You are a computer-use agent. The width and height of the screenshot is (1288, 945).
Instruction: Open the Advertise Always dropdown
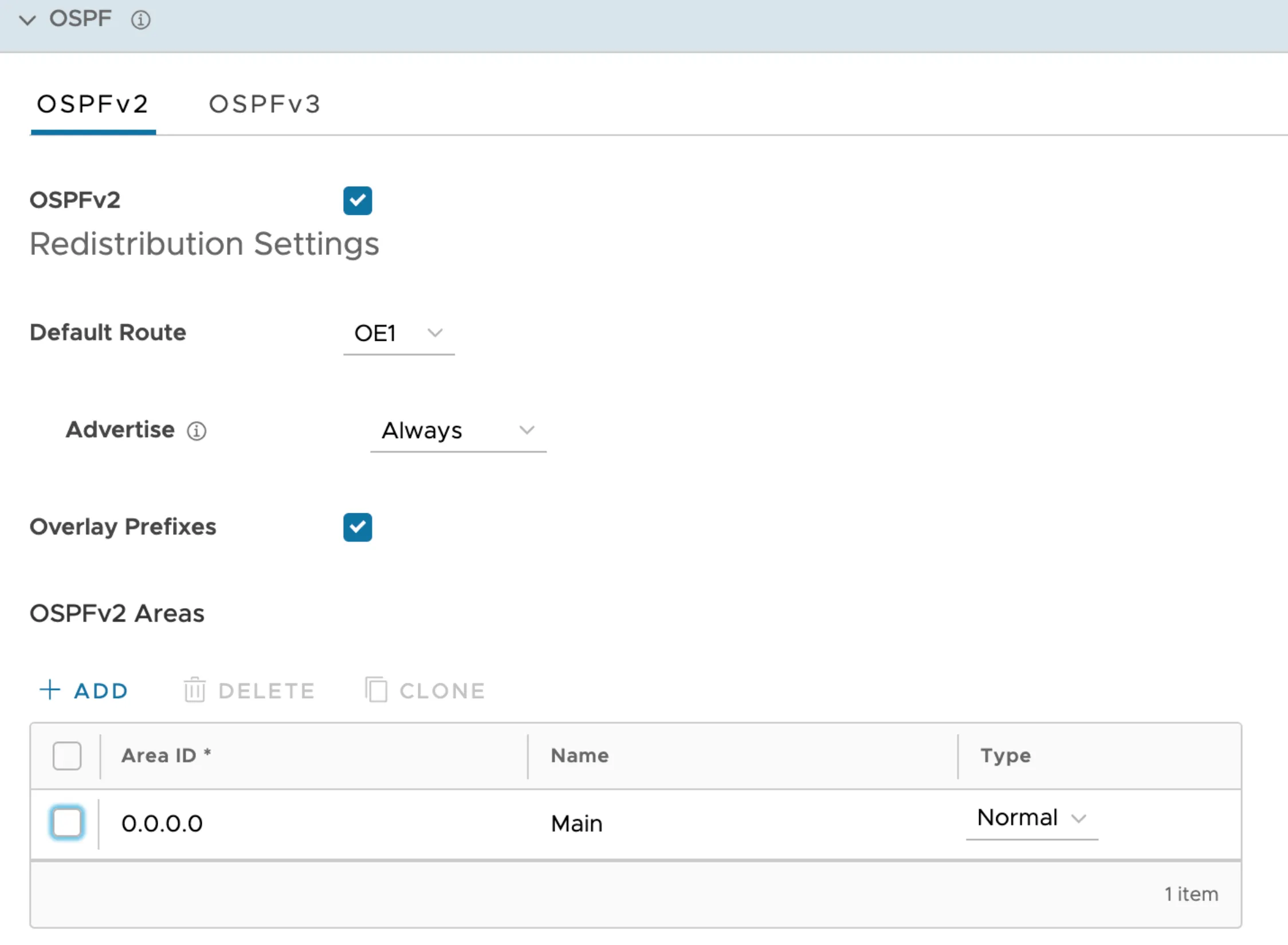tap(458, 431)
